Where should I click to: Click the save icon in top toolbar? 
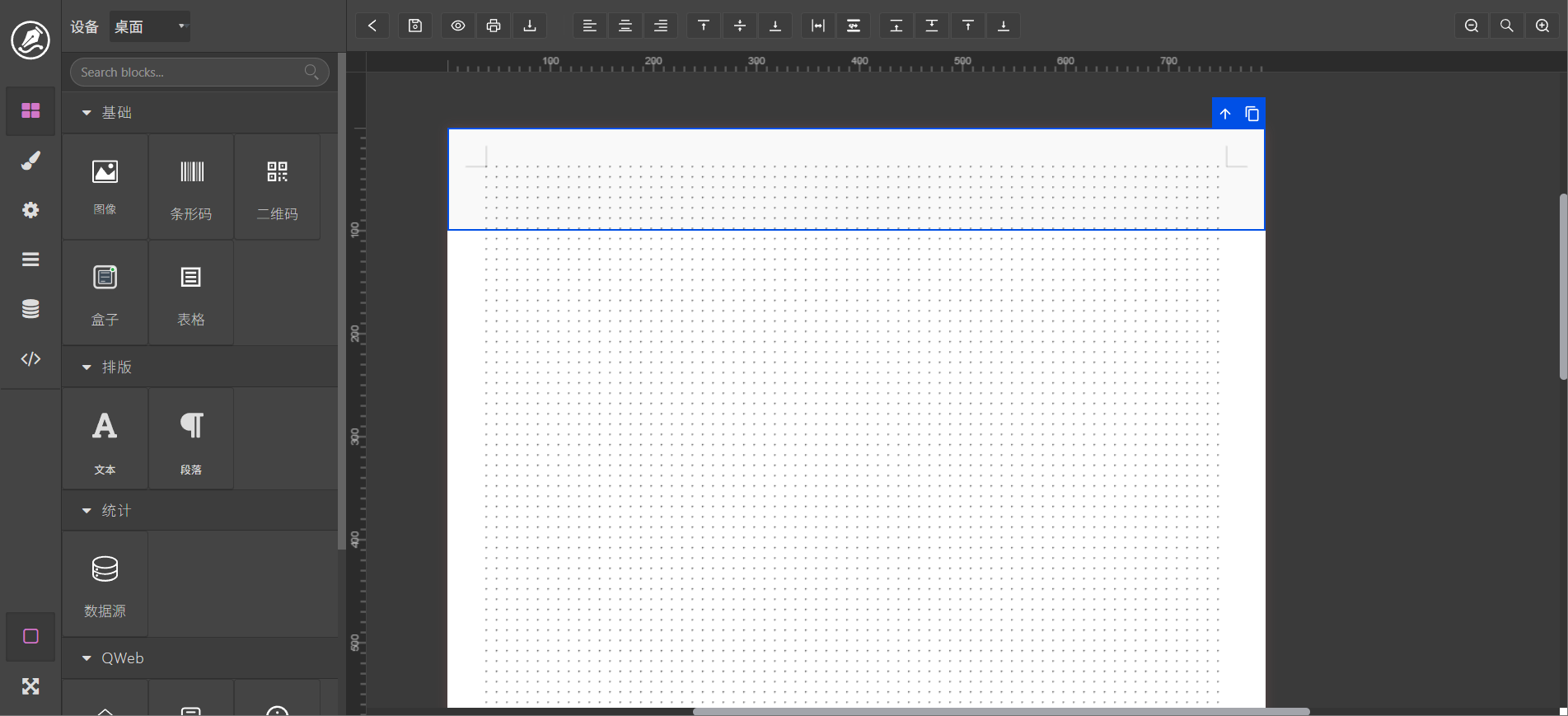pyautogui.click(x=415, y=26)
